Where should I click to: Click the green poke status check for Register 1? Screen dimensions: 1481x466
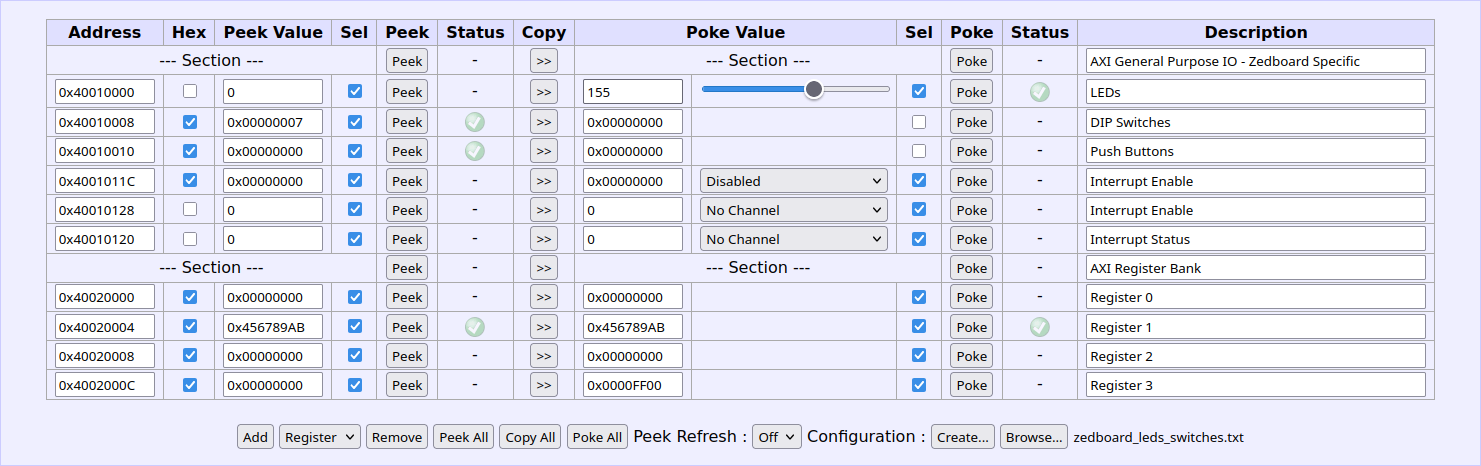[x=1040, y=327]
